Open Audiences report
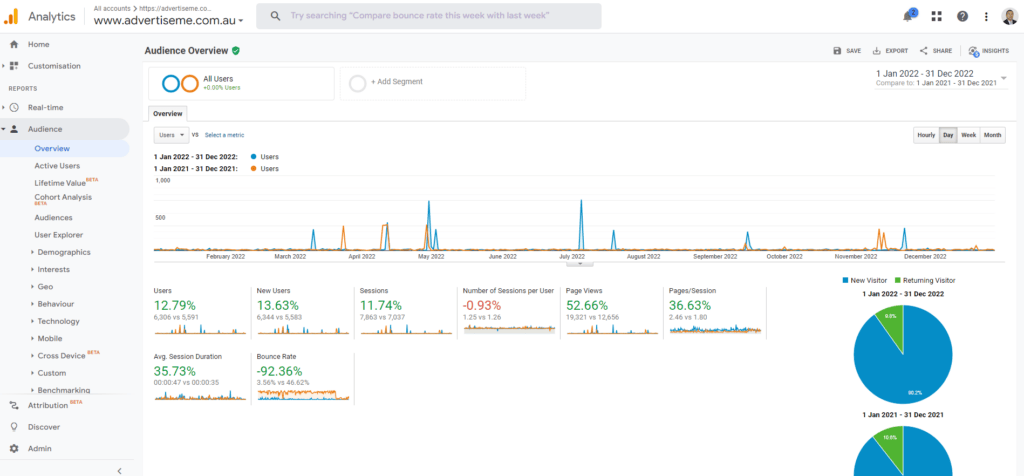 click(54, 217)
